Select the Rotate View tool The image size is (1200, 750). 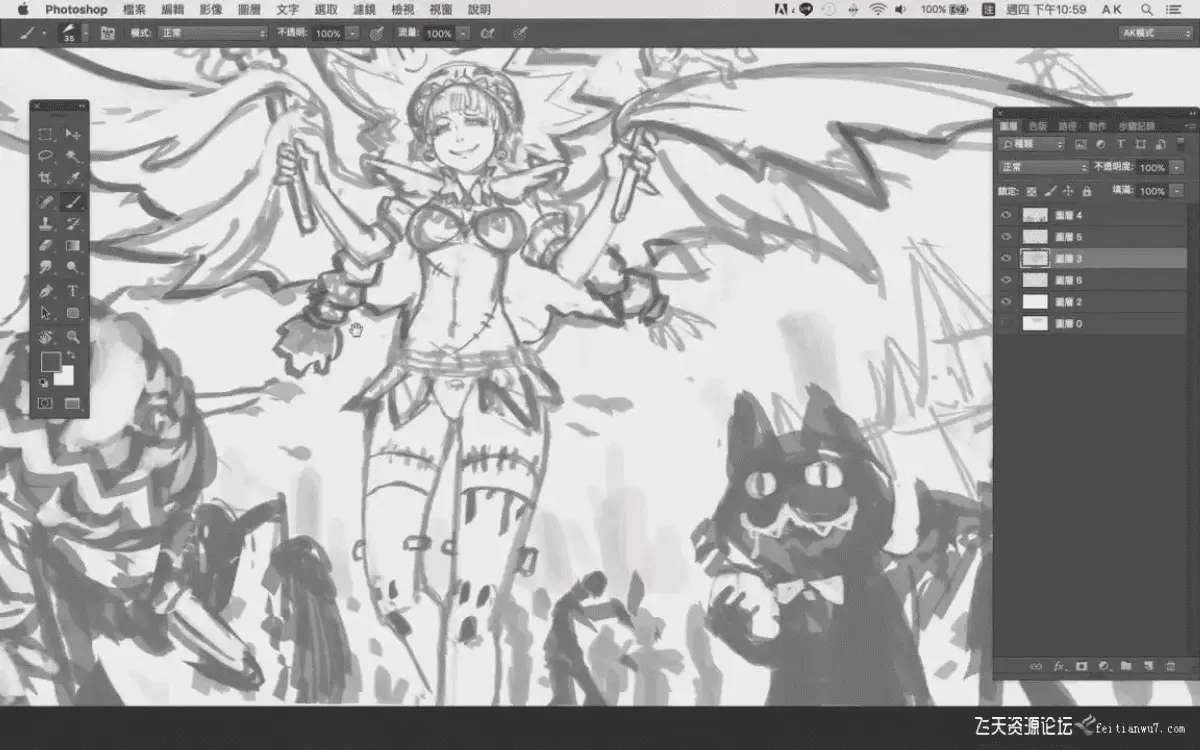point(46,337)
